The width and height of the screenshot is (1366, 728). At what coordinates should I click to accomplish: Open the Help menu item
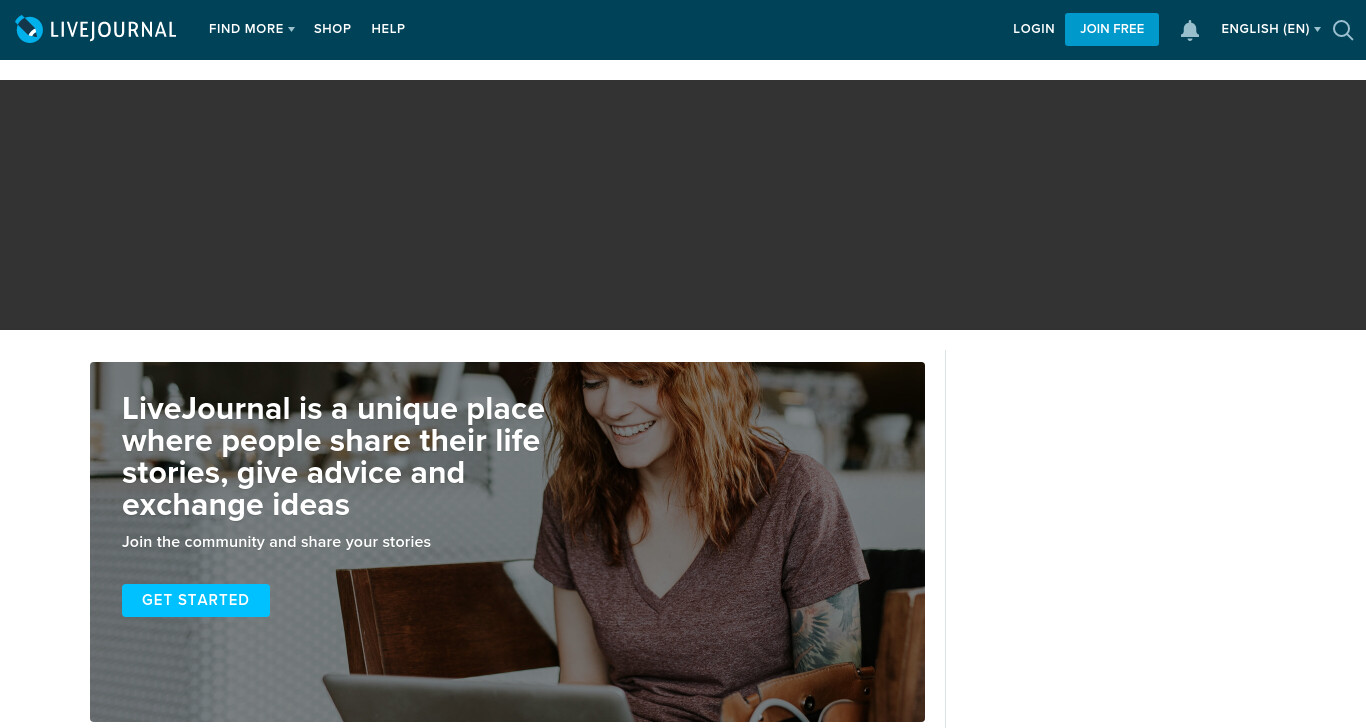(x=388, y=29)
